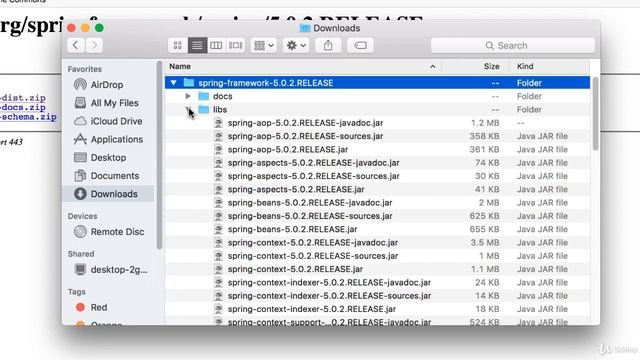Select spring-beans-5.0.2.RELEASE-sources.jar

(x=378, y=216)
